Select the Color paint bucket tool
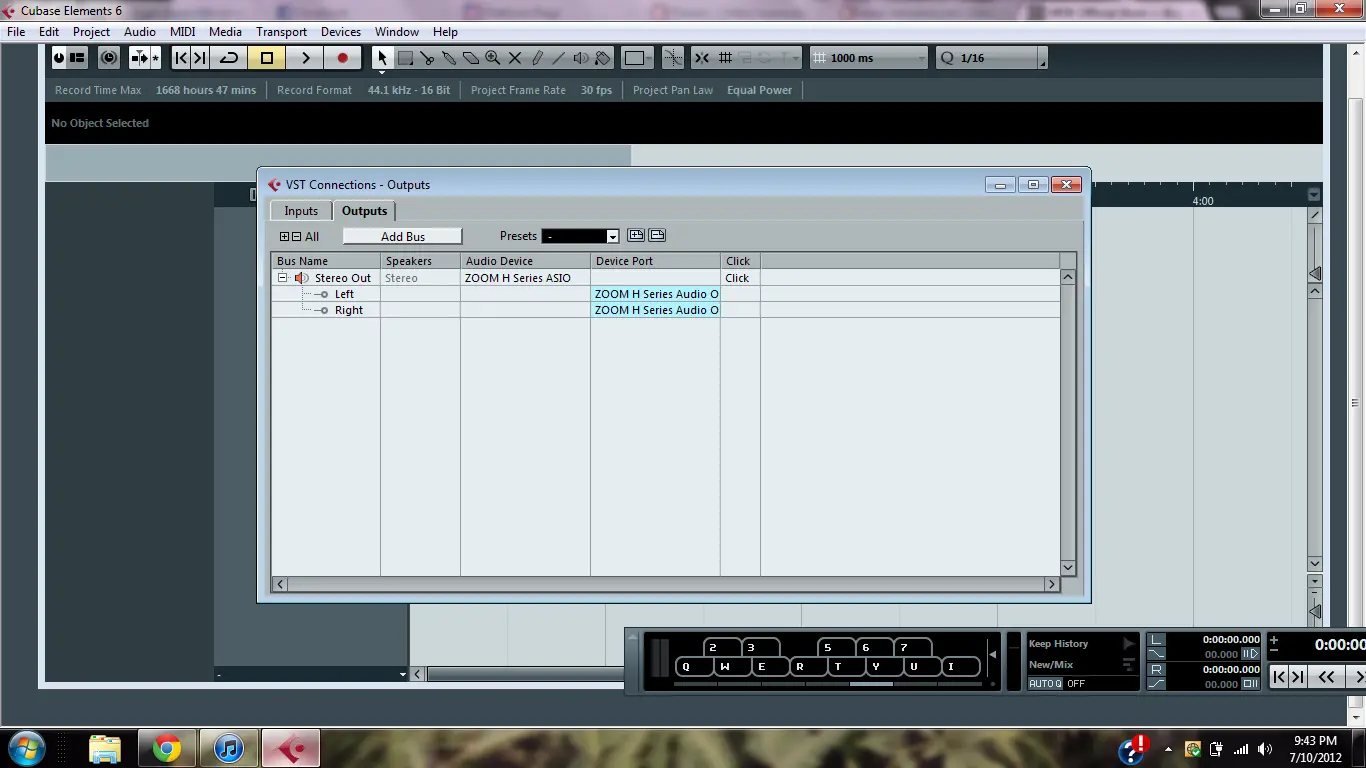 pyautogui.click(x=603, y=58)
